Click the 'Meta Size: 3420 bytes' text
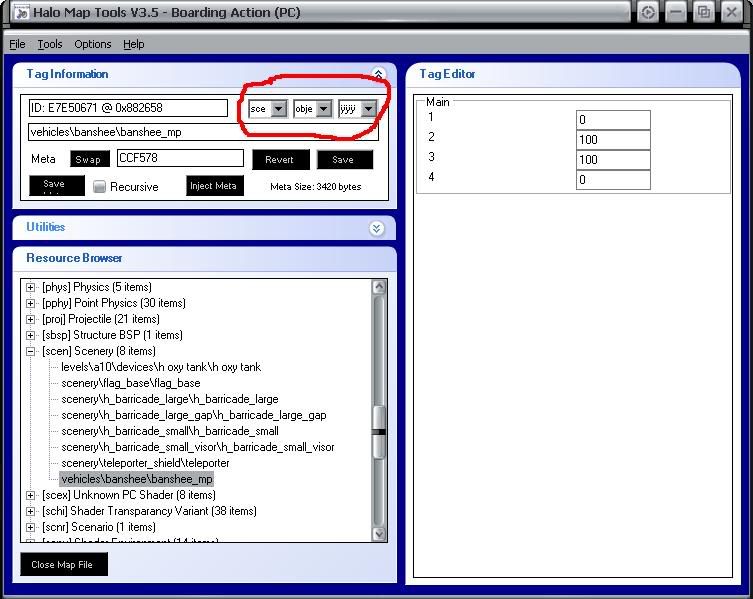This screenshot has width=753, height=599. click(x=316, y=187)
